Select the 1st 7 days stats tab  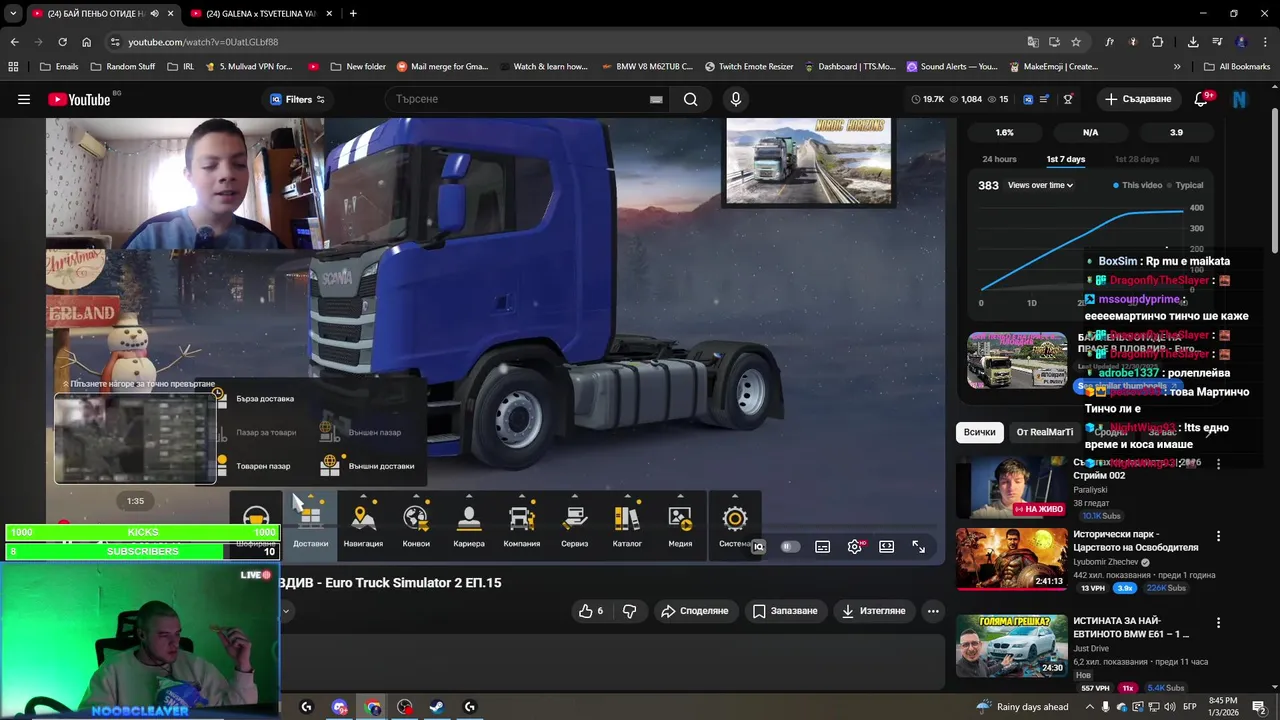tap(1066, 159)
